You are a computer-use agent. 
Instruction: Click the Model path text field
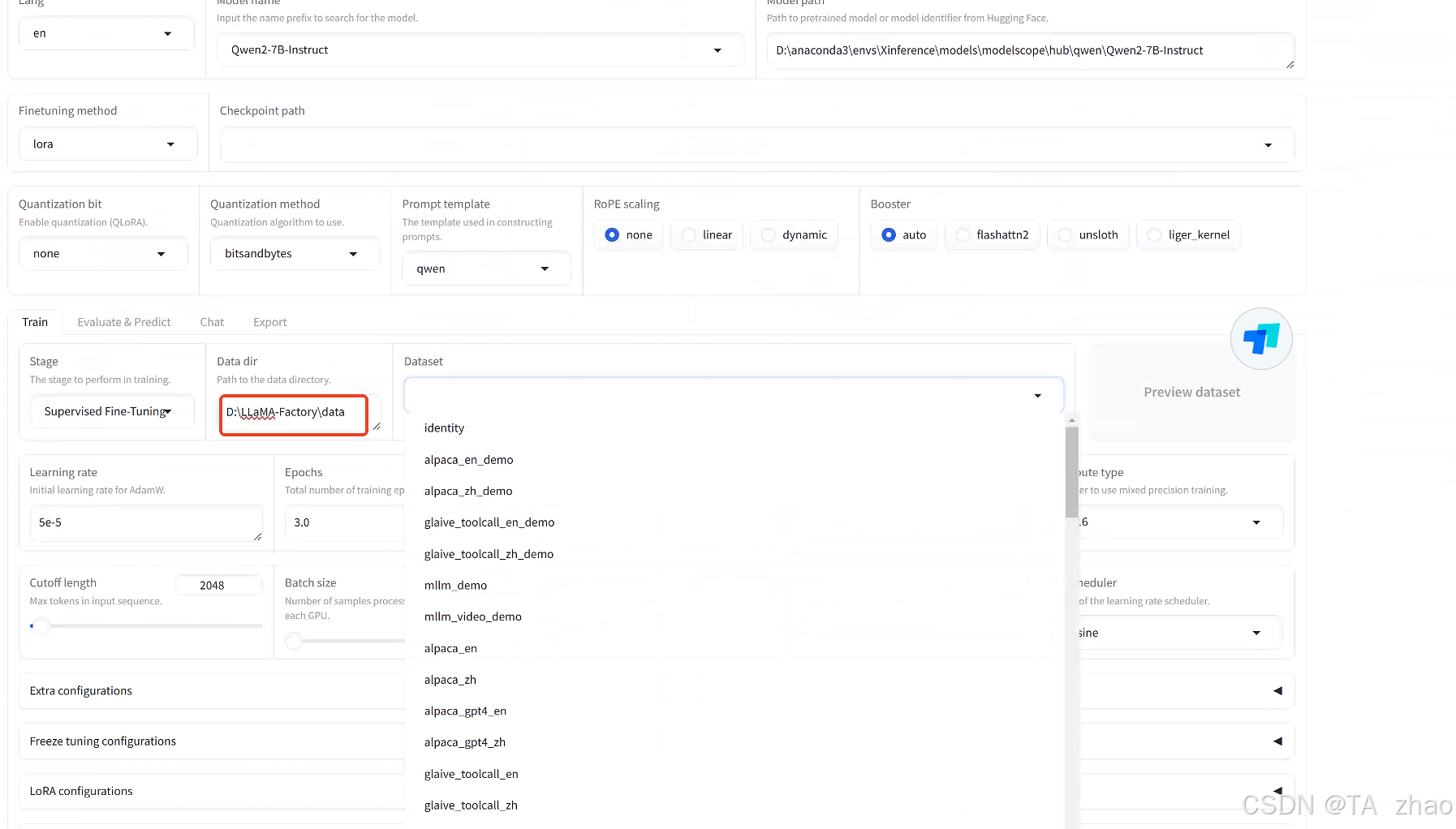click(1030, 50)
